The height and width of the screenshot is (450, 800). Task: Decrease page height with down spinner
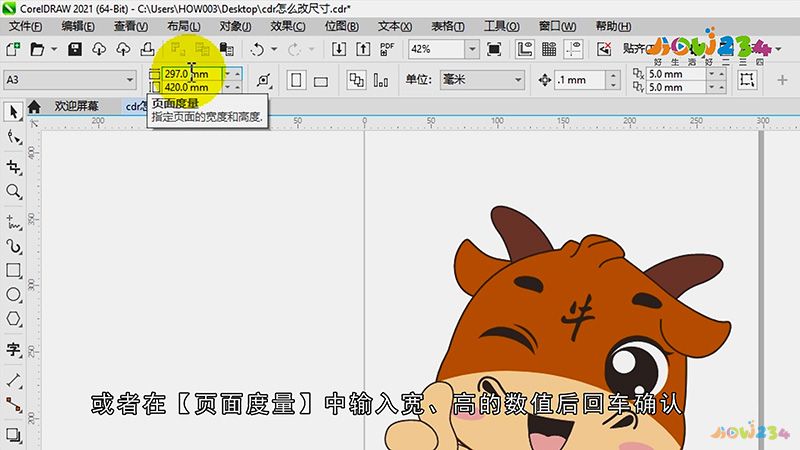pos(228,87)
